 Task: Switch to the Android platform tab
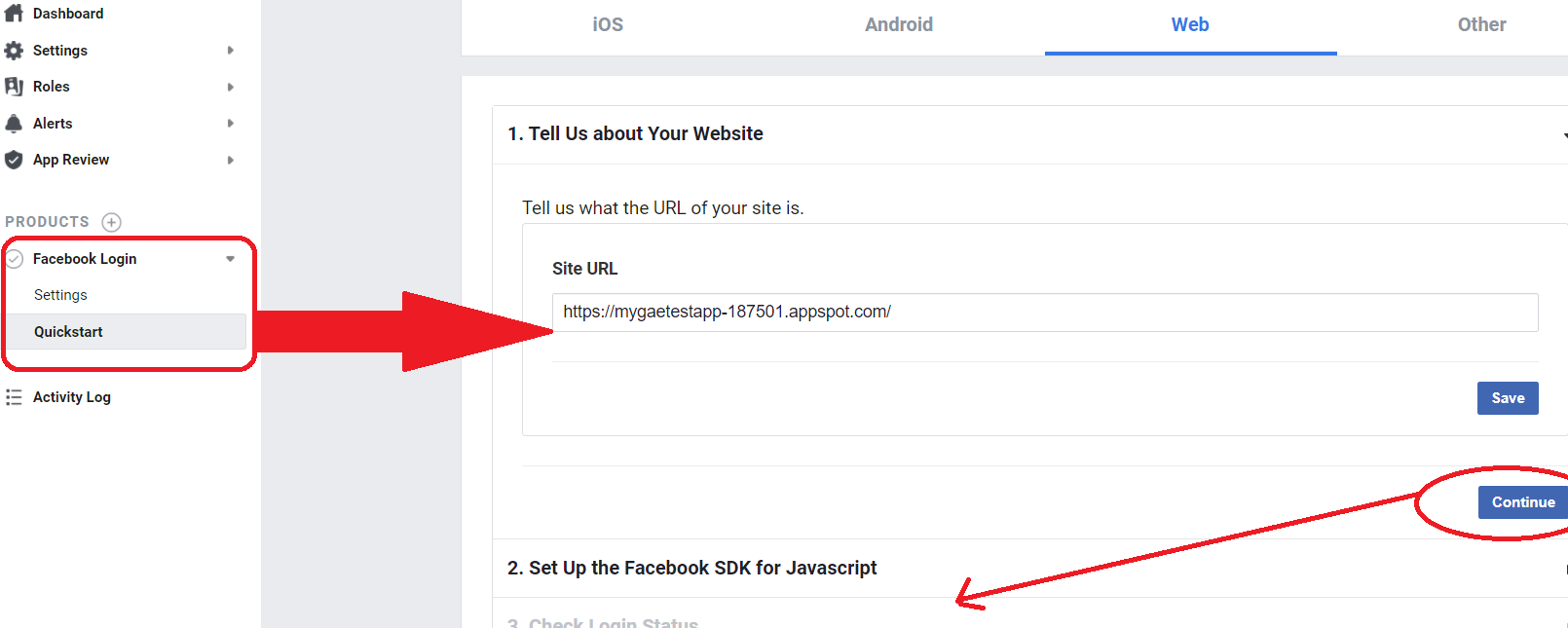tap(899, 25)
